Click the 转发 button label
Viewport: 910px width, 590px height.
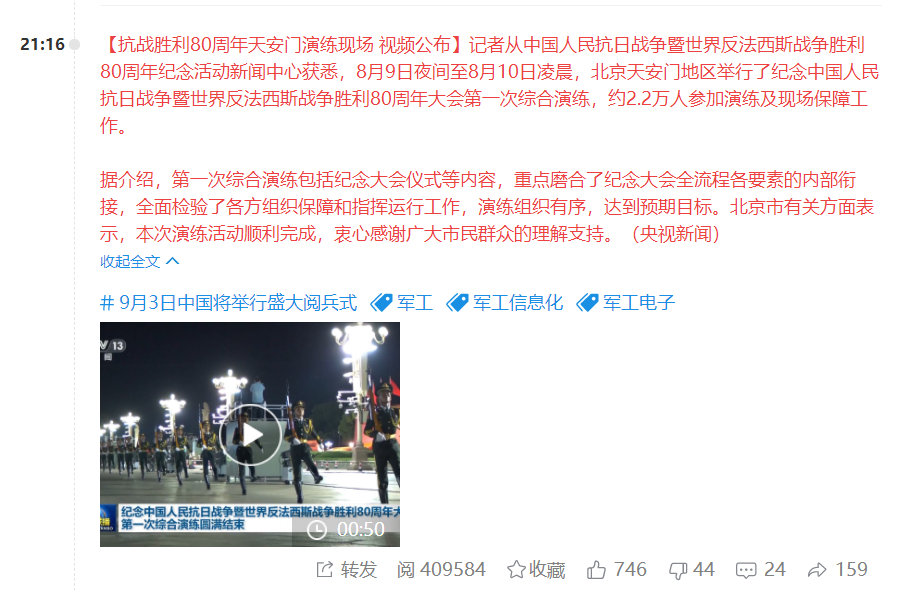(x=359, y=570)
